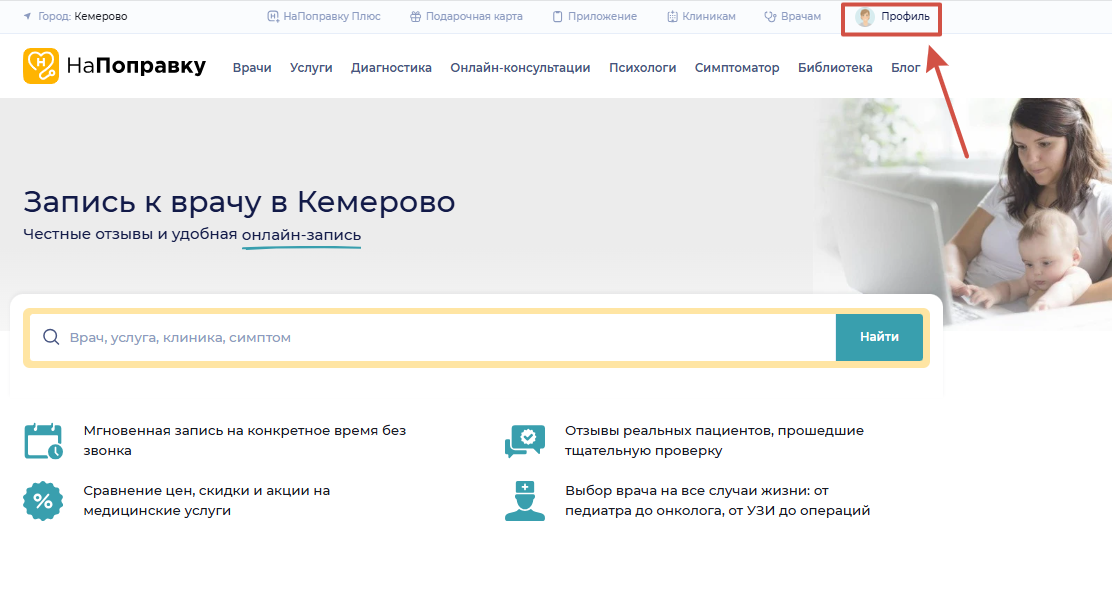Viewport: 1112px width, 594px height.
Task: Open the Врачи menu item
Action: pyautogui.click(x=252, y=68)
